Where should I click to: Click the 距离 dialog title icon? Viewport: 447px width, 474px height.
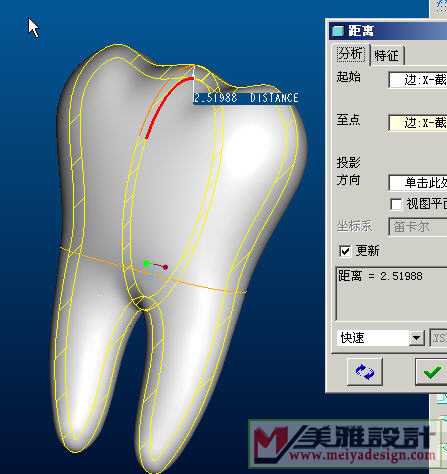click(x=338, y=31)
